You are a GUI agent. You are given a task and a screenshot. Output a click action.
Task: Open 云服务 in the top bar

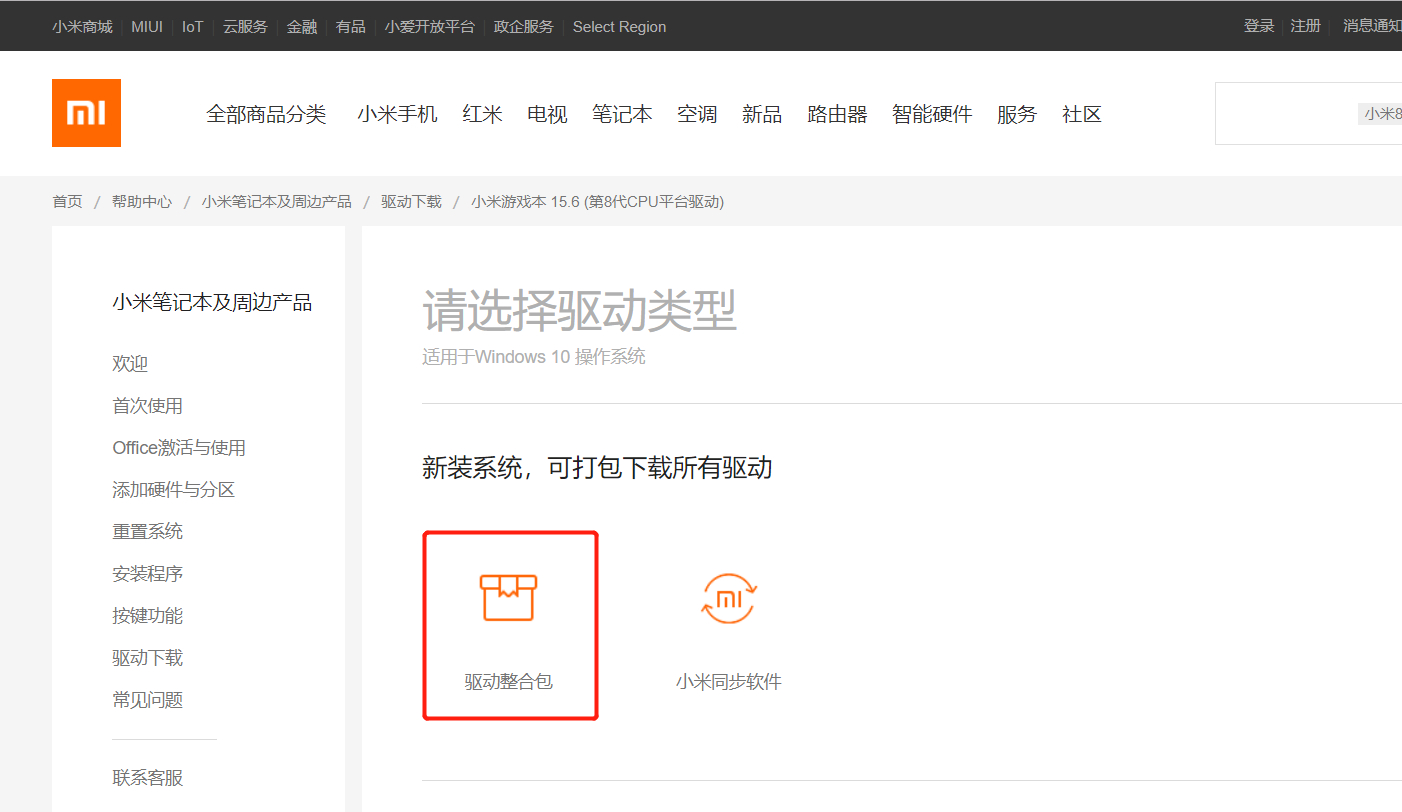[245, 27]
